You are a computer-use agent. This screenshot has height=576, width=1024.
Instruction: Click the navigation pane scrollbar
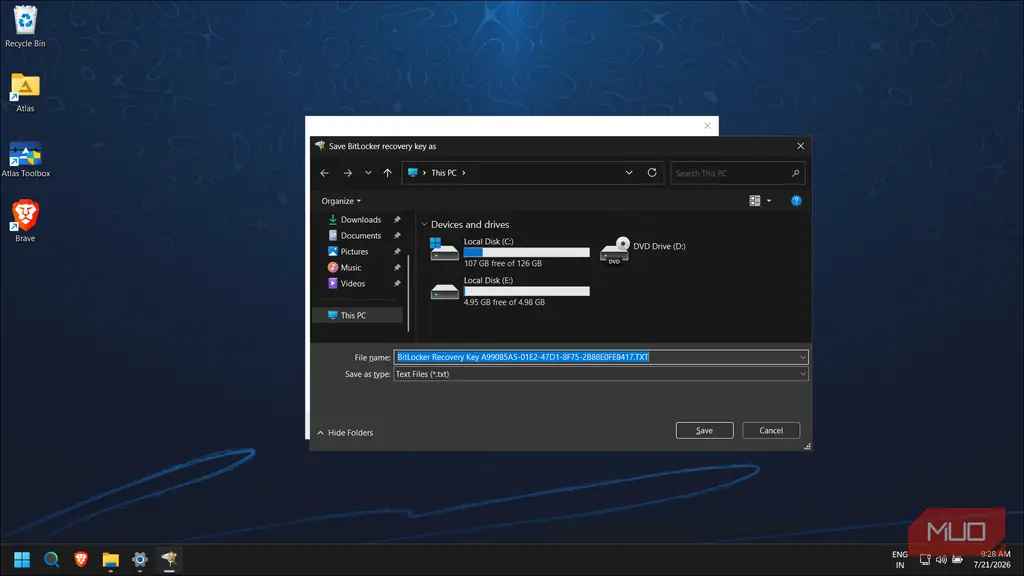tap(408, 293)
